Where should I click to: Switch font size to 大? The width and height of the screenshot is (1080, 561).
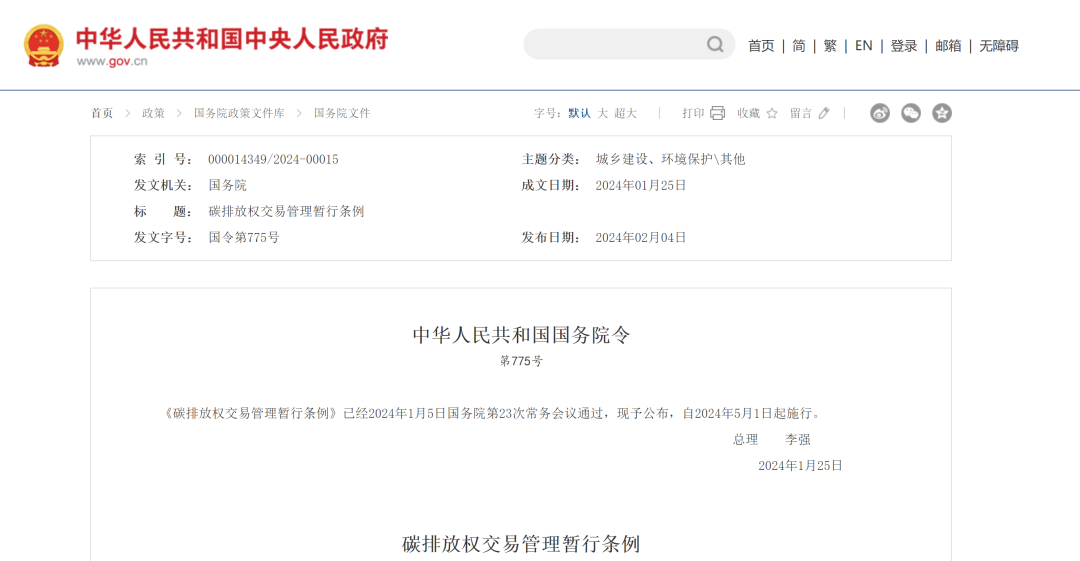pyautogui.click(x=603, y=113)
